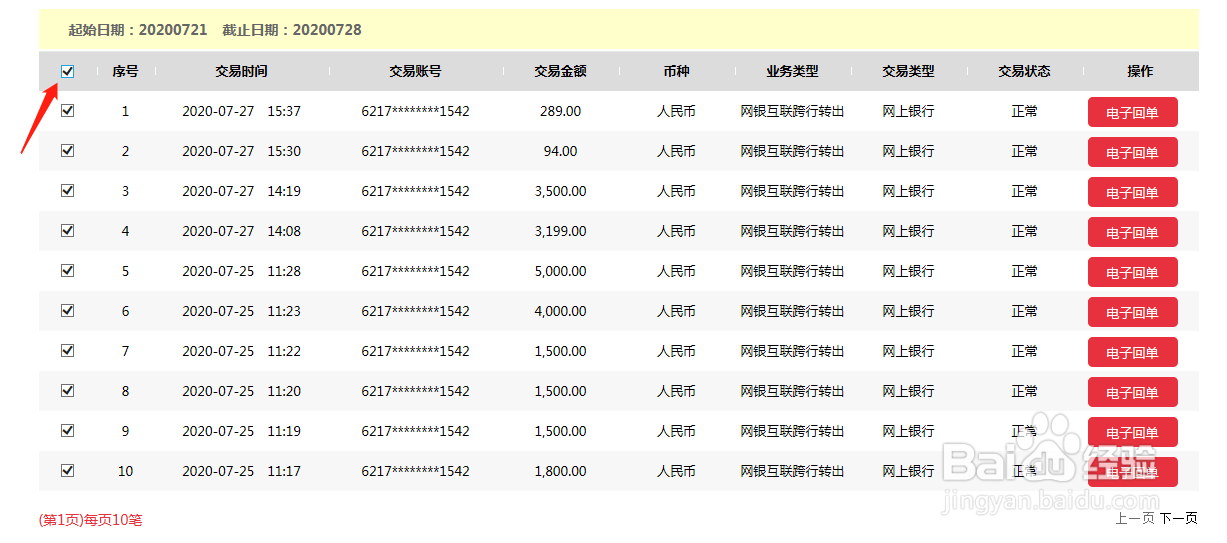Open 电子回单 for the 4,000.00 transaction
The width and height of the screenshot is (1227, 543).
[x=1132, y=312]
